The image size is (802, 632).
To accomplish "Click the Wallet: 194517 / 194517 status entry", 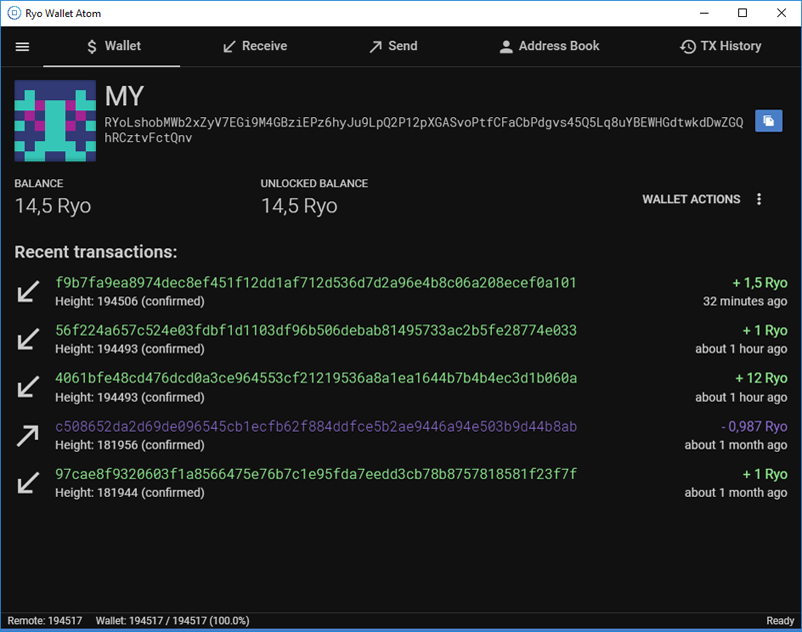I will point(172,621).
